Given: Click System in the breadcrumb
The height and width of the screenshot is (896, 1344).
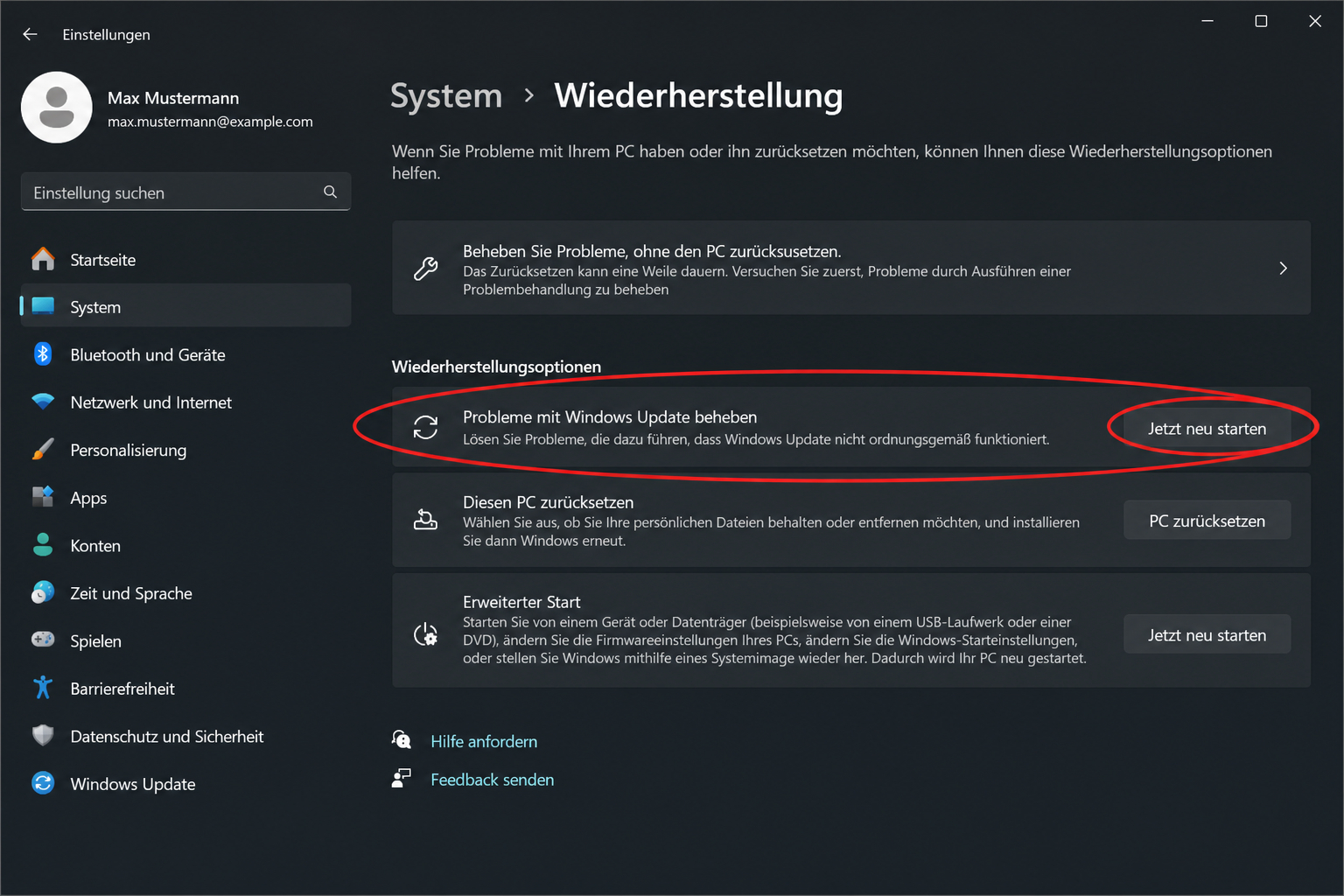Looking at the screenshot, I should [446, 95].
